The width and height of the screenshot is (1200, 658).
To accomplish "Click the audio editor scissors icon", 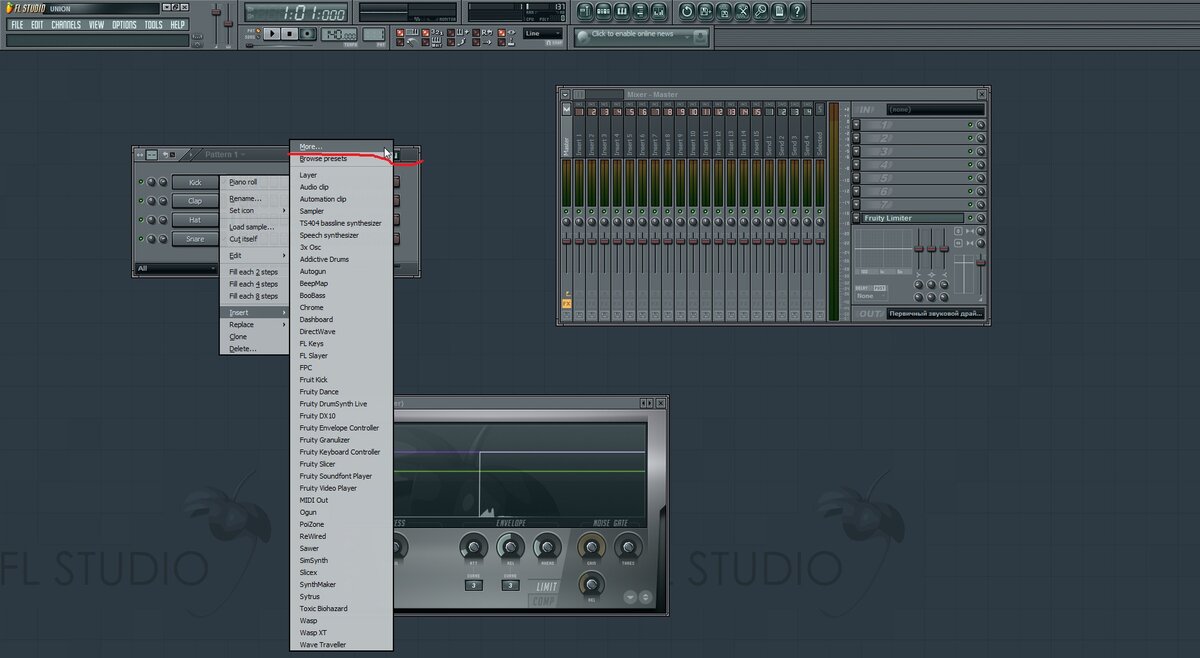I will 742,11.
